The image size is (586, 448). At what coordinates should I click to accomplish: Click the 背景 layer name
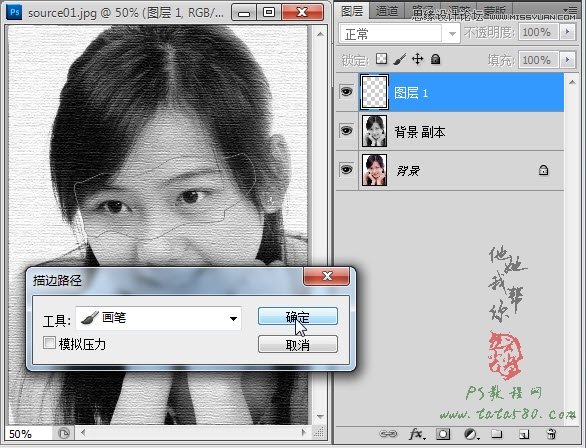[x=408, y=171]
